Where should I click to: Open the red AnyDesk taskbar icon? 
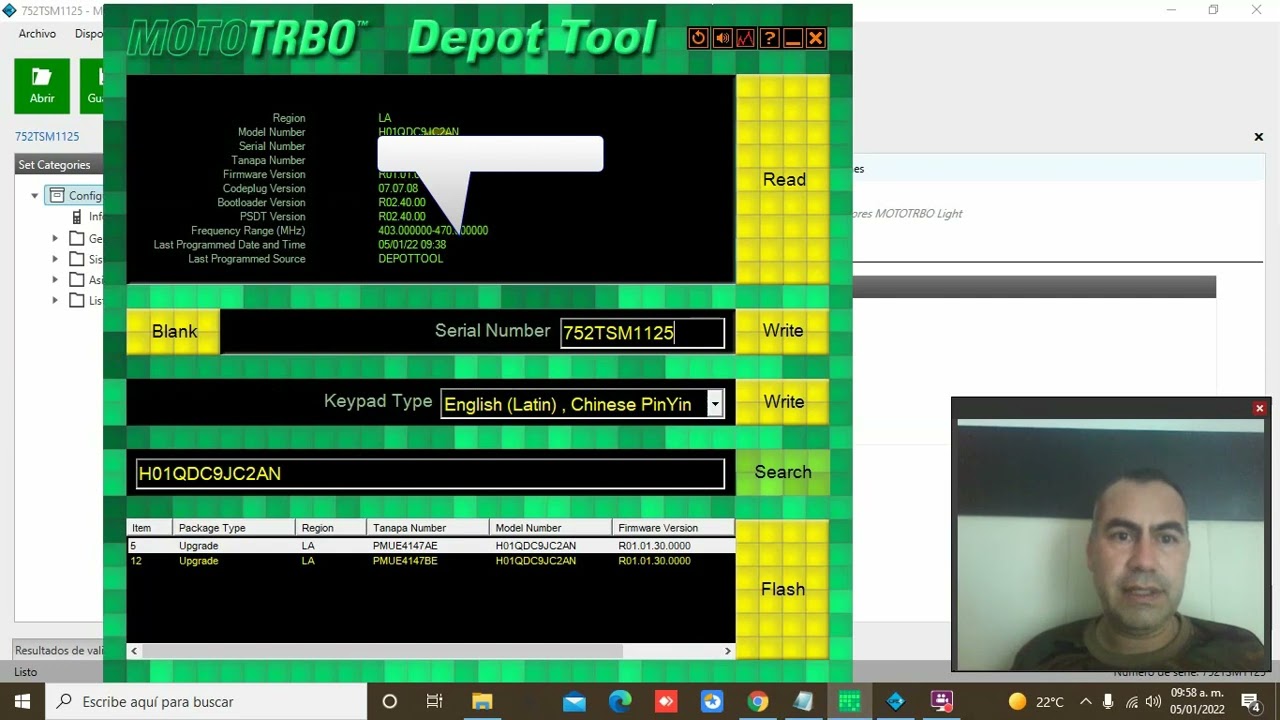pos(666,701)
